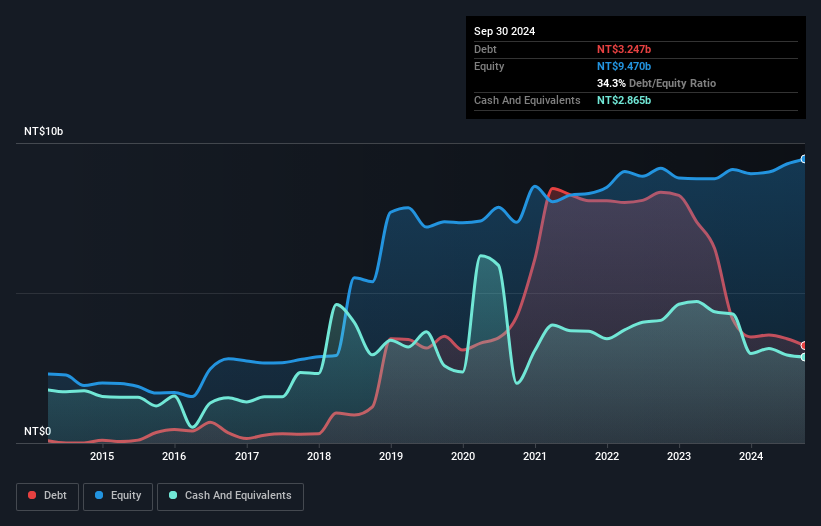821x526 pixels.
Task: Click the 2016 x-axis label
Action: [174, 456]
